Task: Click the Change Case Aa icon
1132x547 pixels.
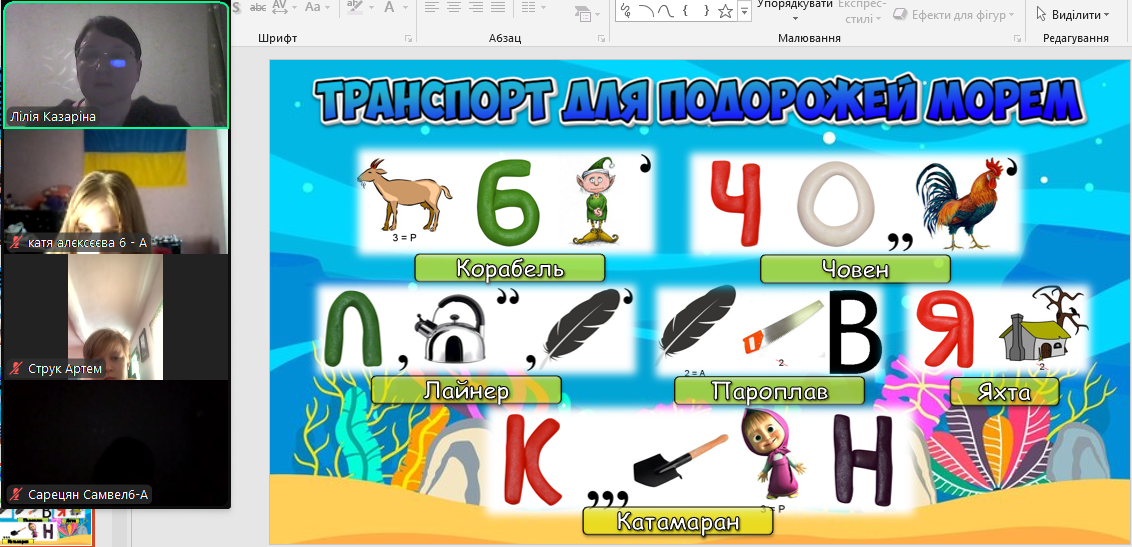Action: [313, 7]
